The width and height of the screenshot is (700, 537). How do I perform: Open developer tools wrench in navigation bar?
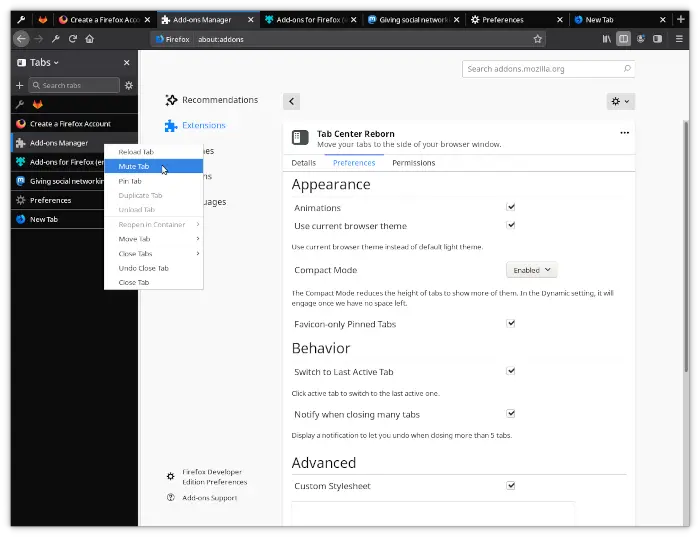[56, 39]
